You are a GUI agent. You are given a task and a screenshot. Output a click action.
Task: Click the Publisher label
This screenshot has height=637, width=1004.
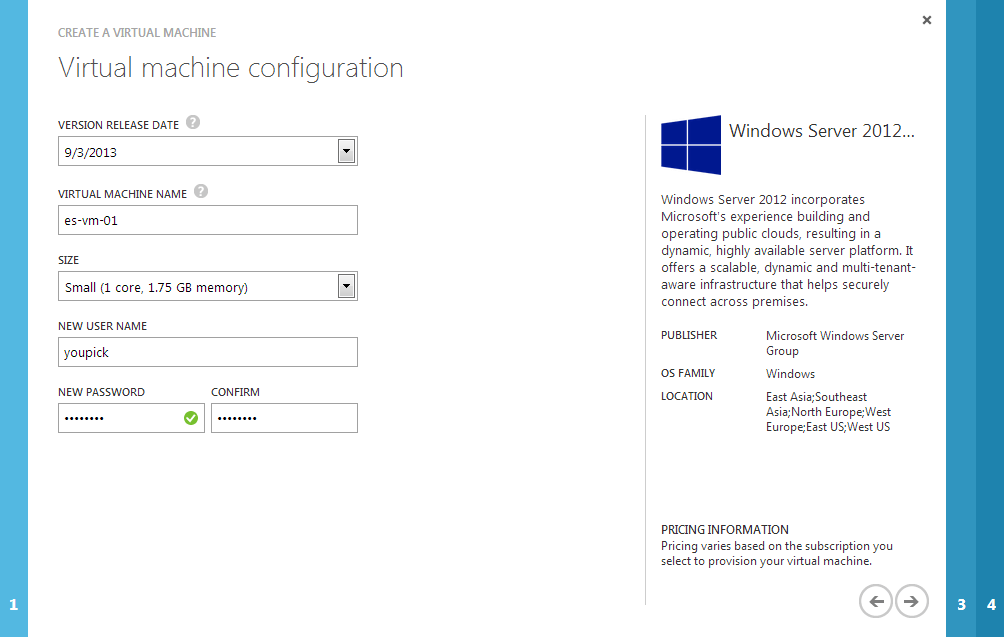click(689, 335)
